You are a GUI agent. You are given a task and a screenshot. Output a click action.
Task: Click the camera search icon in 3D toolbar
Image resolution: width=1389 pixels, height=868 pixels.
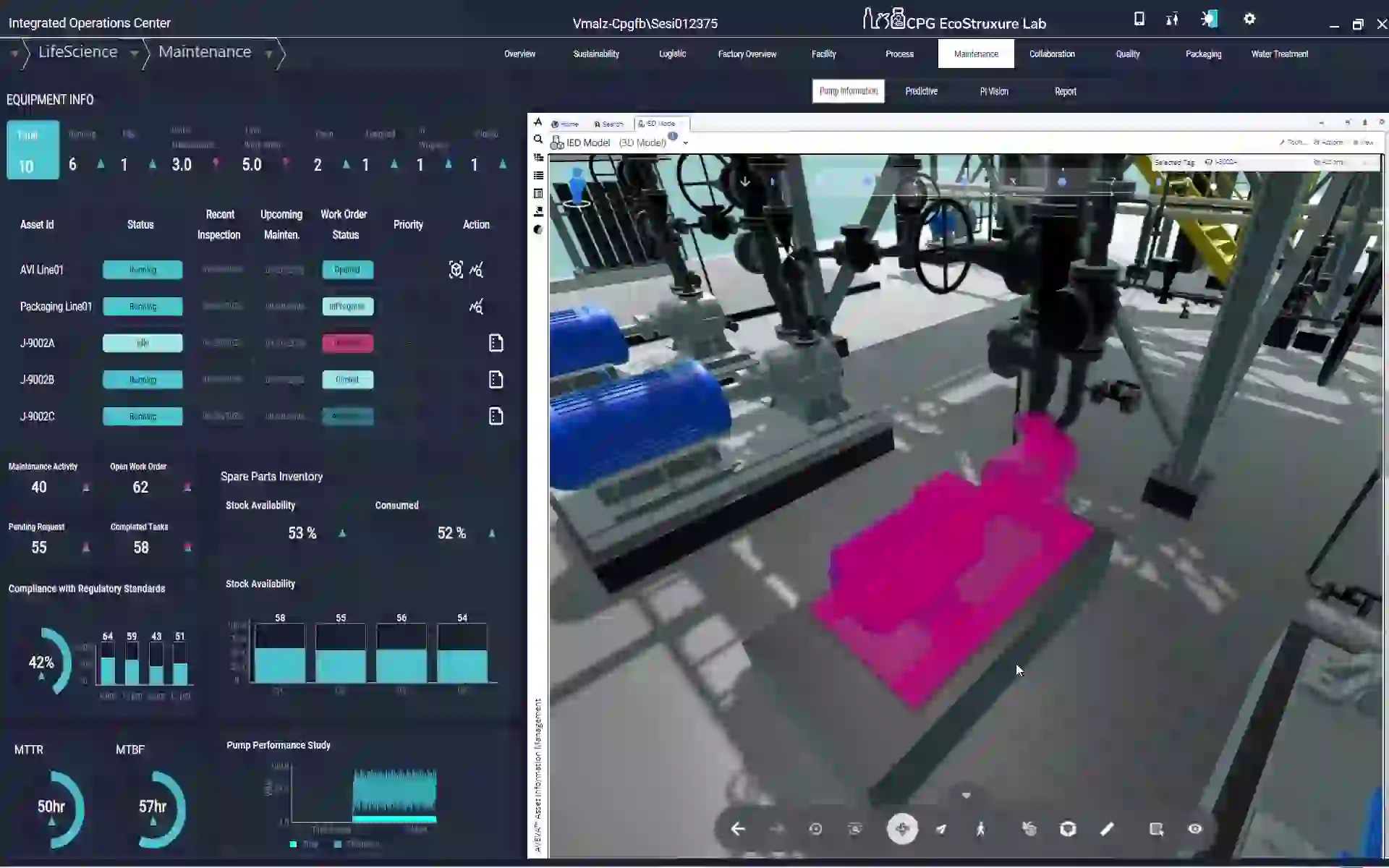(855, 829)
